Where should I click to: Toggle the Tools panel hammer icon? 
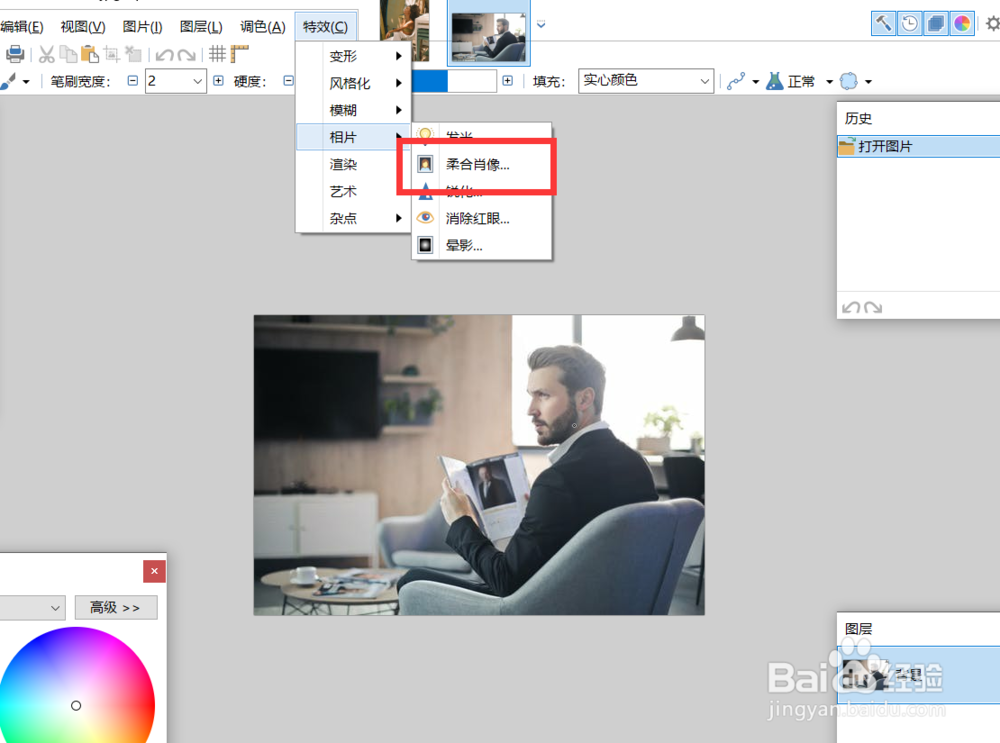point(884,23)
